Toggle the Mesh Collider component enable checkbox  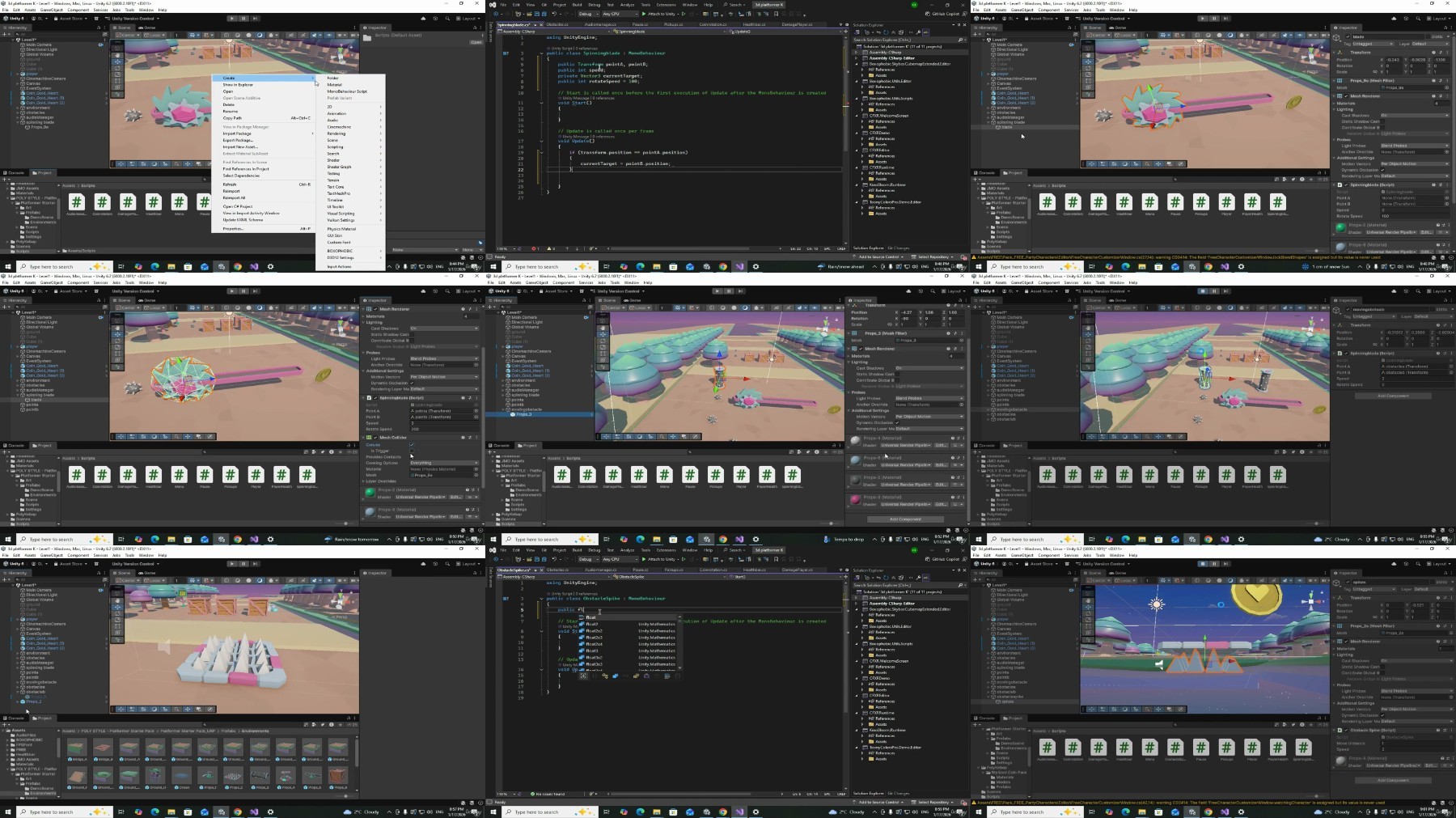click(x=375, y=438)
